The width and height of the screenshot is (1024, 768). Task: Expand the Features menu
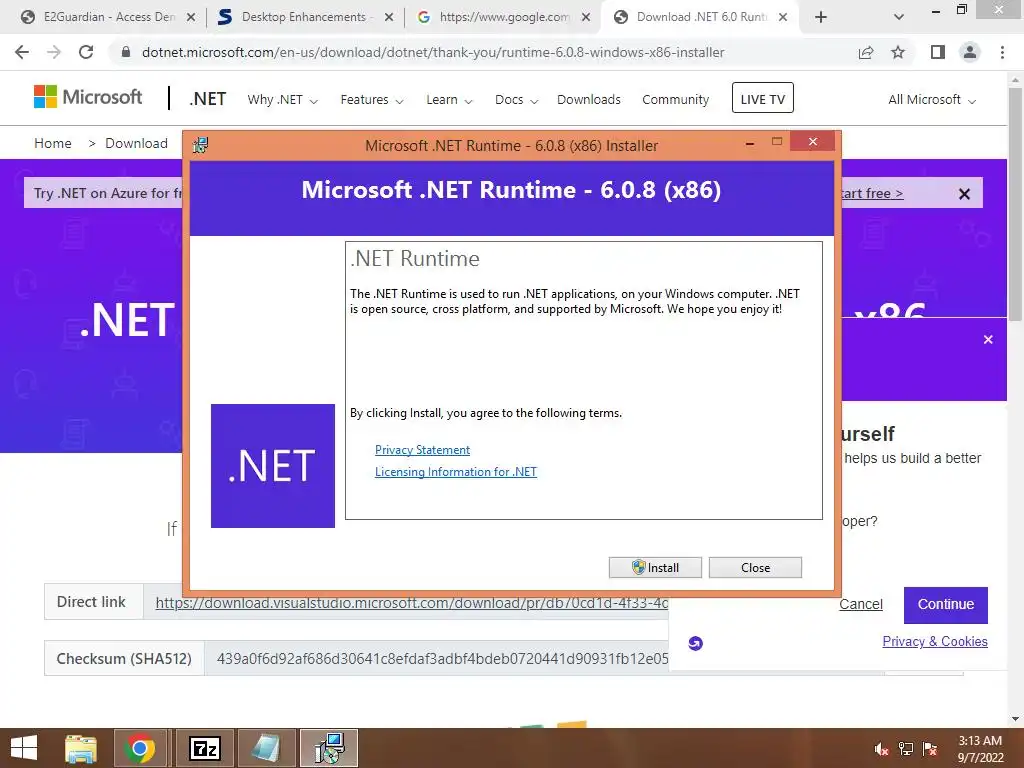click(372, 100)
